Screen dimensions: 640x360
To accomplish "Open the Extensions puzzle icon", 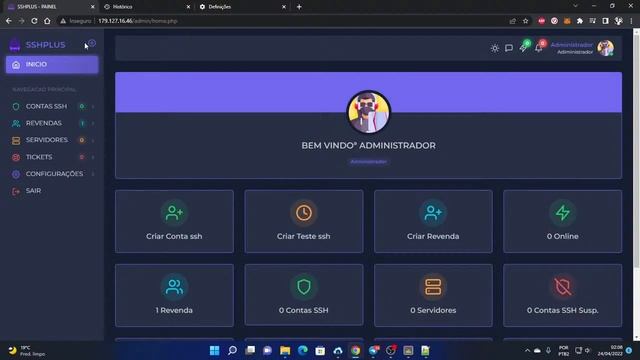I will 580,21.
